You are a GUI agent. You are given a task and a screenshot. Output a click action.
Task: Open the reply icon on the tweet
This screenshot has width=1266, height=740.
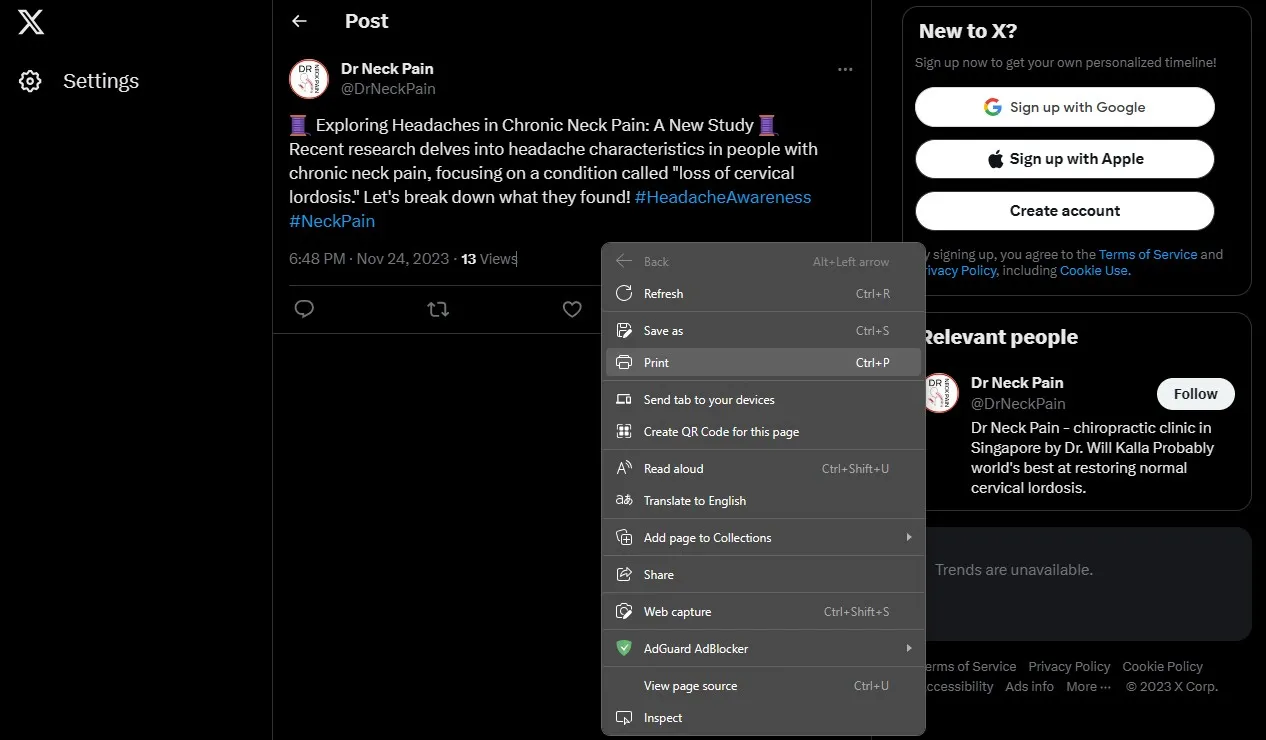(x=304, y=309)
